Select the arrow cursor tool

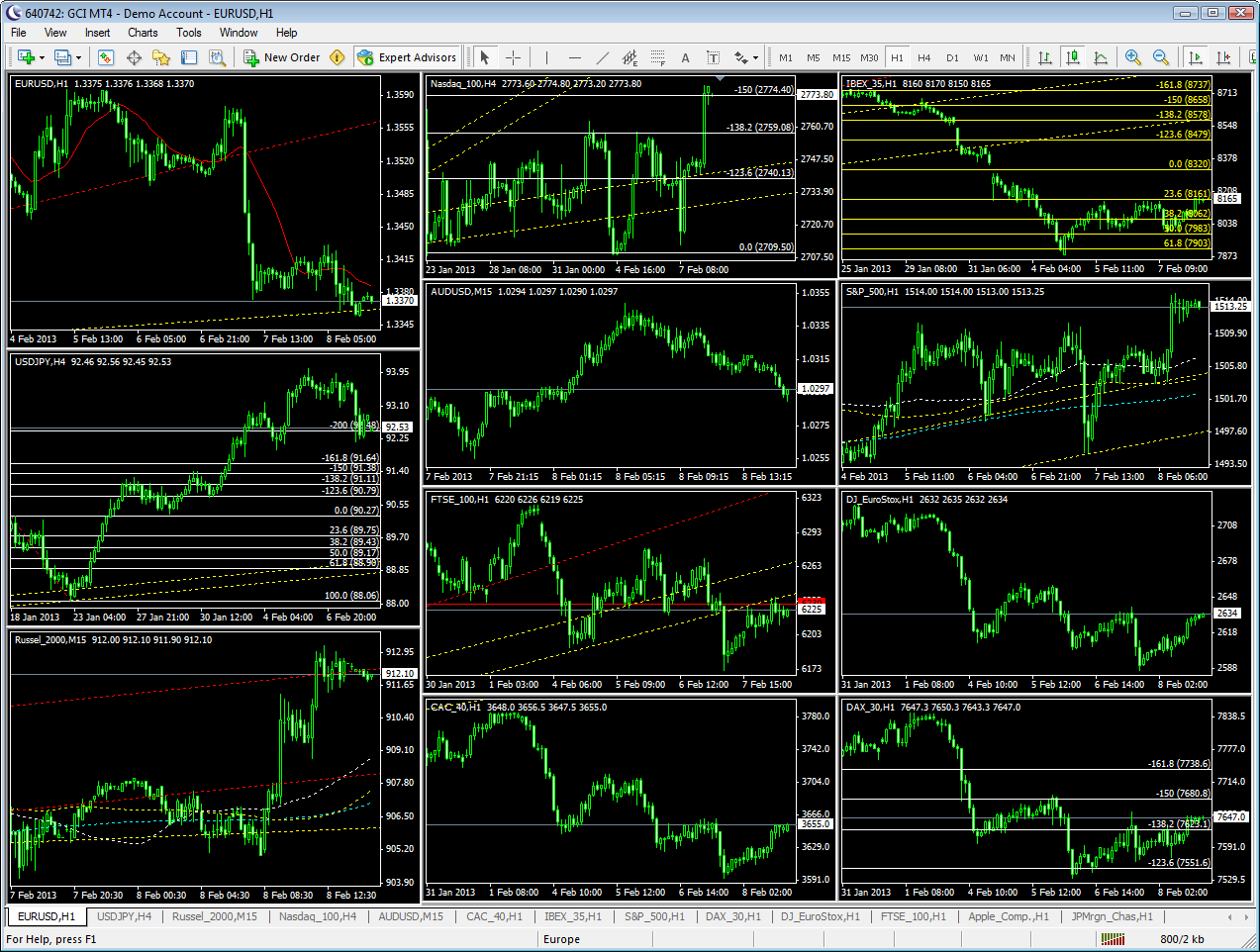click(x=485, y=57)
